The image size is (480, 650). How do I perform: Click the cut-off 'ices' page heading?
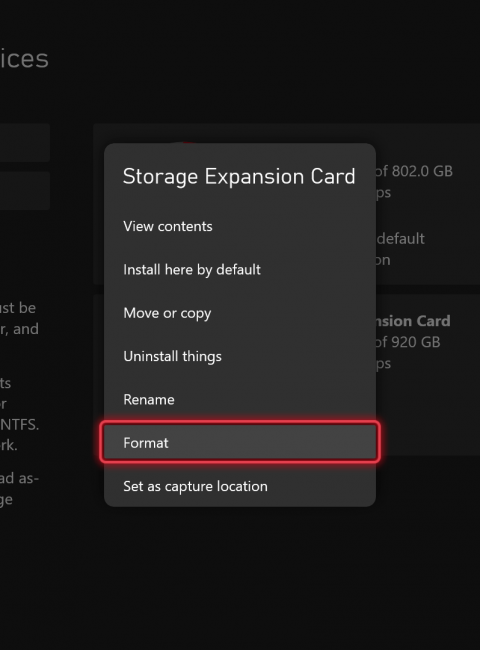24,58
